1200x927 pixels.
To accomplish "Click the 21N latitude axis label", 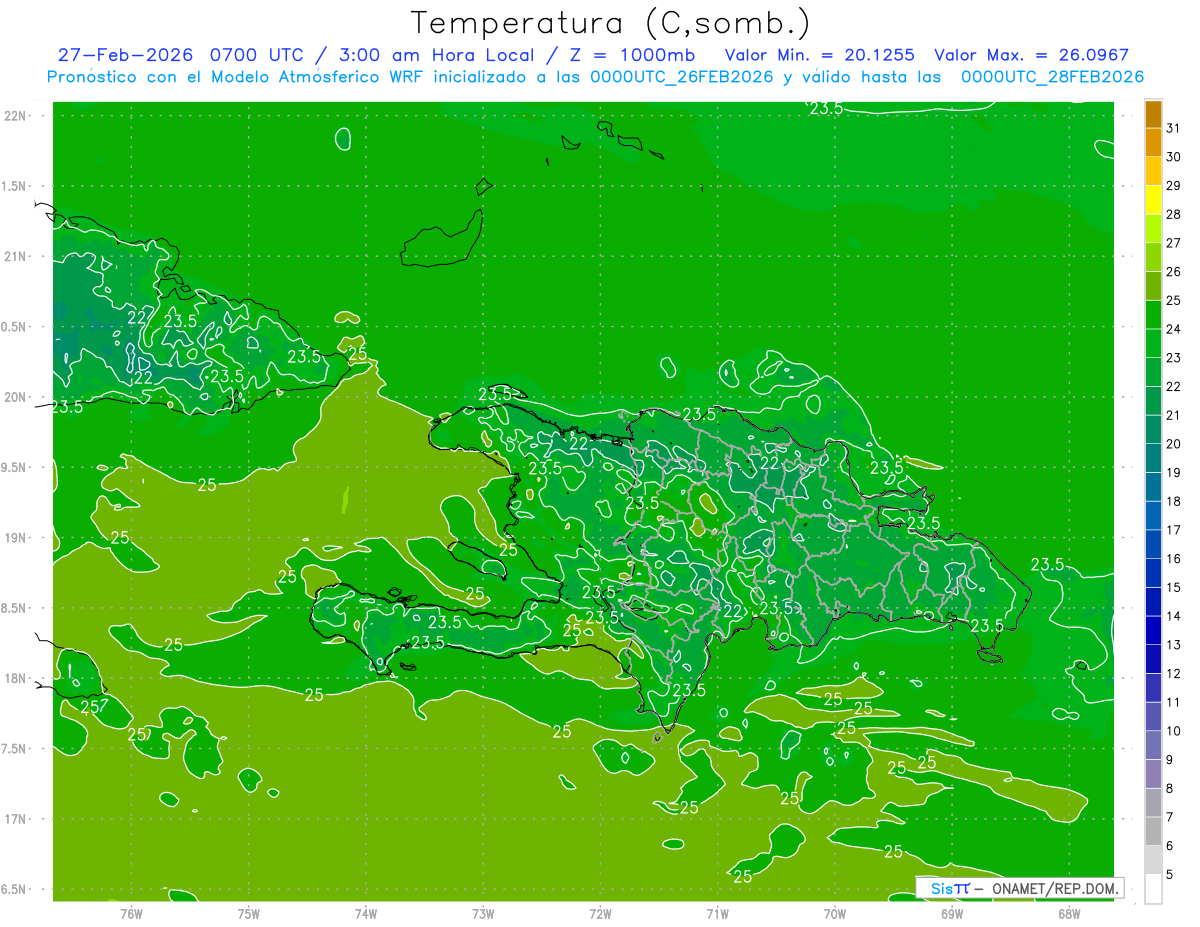I will (15, 256).
